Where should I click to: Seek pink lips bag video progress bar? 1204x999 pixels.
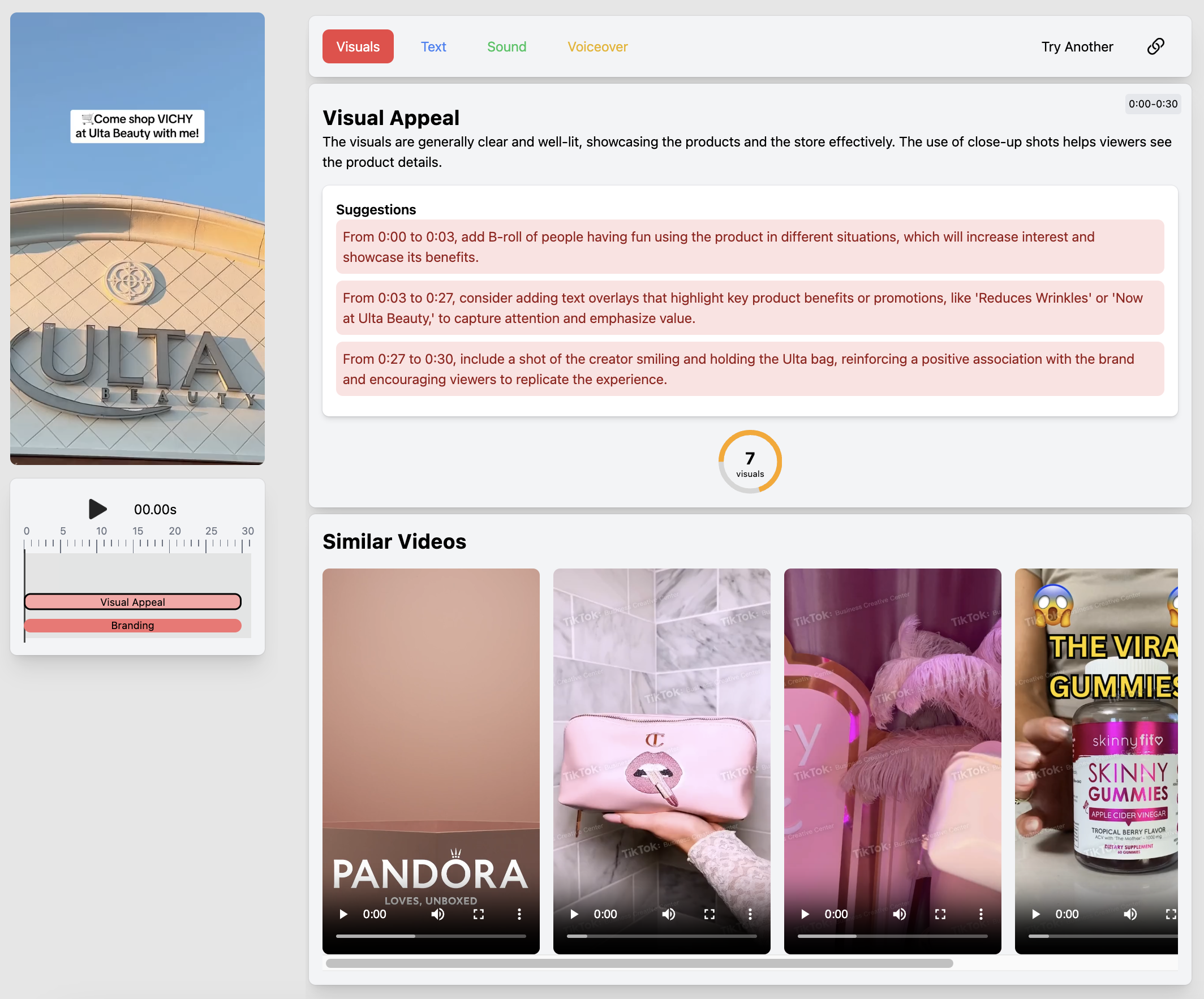(662, 937)
